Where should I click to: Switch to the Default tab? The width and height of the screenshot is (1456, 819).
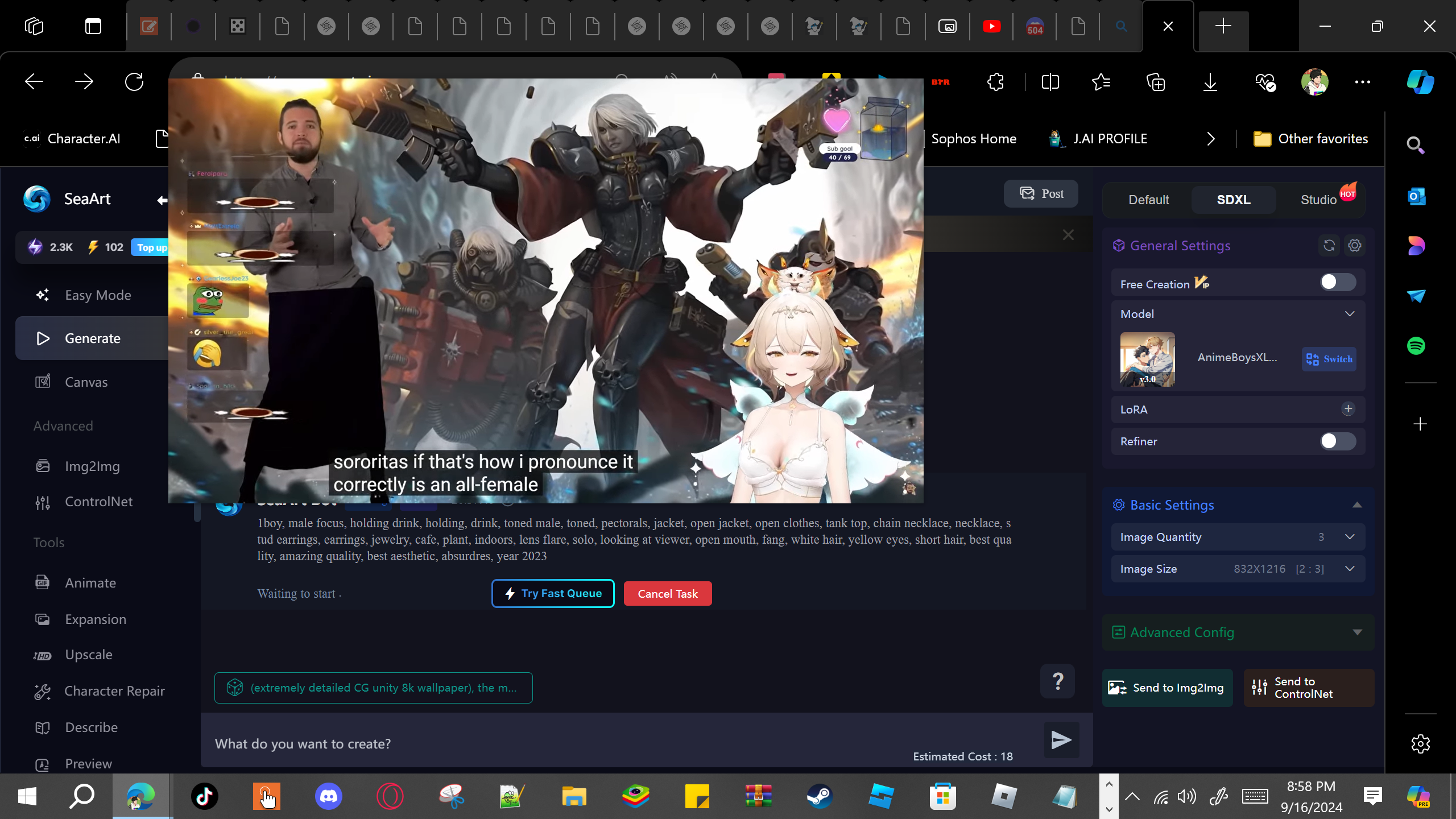coord(1148,200)
